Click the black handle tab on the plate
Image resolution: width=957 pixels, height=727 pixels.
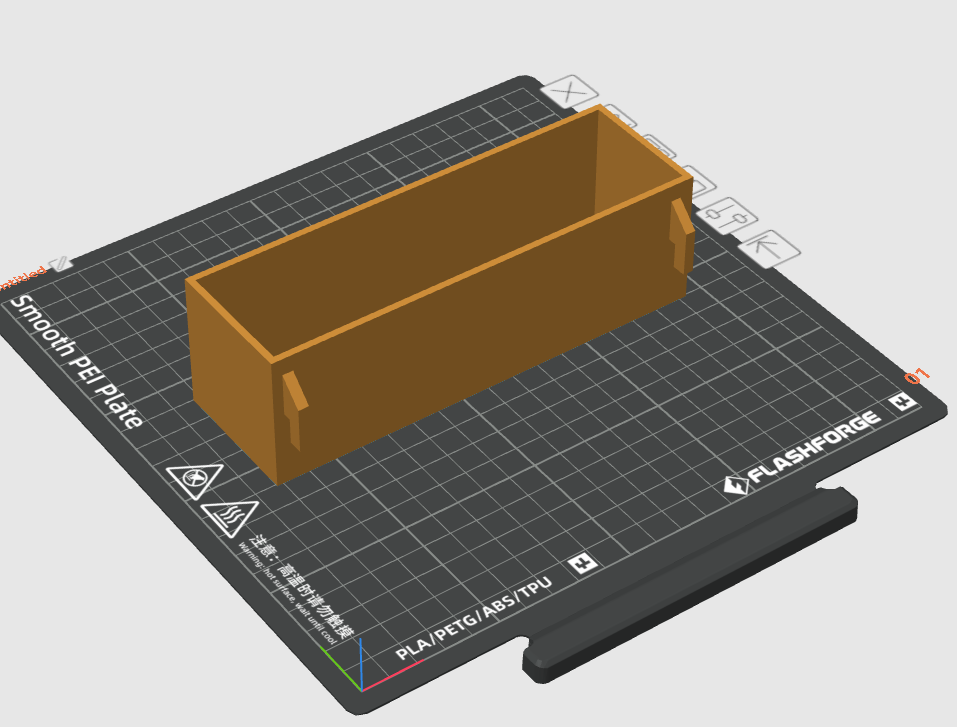pyautogui.click(x=690, y=585)
